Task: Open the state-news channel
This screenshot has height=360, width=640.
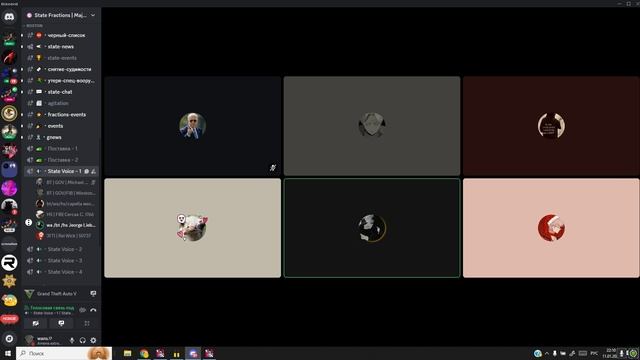Action: click(61, 47)
